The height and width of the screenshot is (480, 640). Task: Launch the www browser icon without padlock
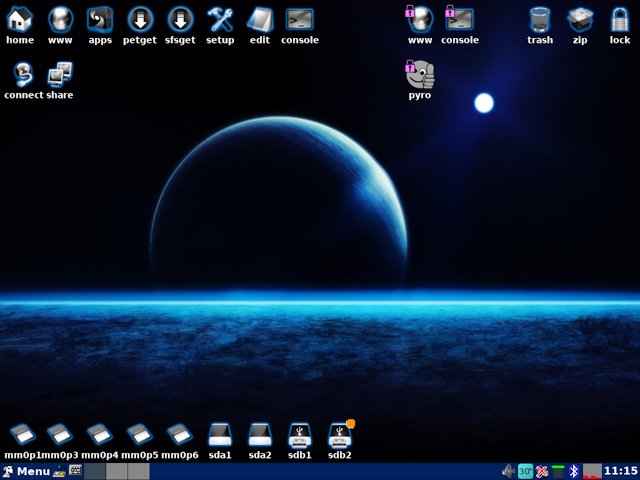click(x=60, y=19)
